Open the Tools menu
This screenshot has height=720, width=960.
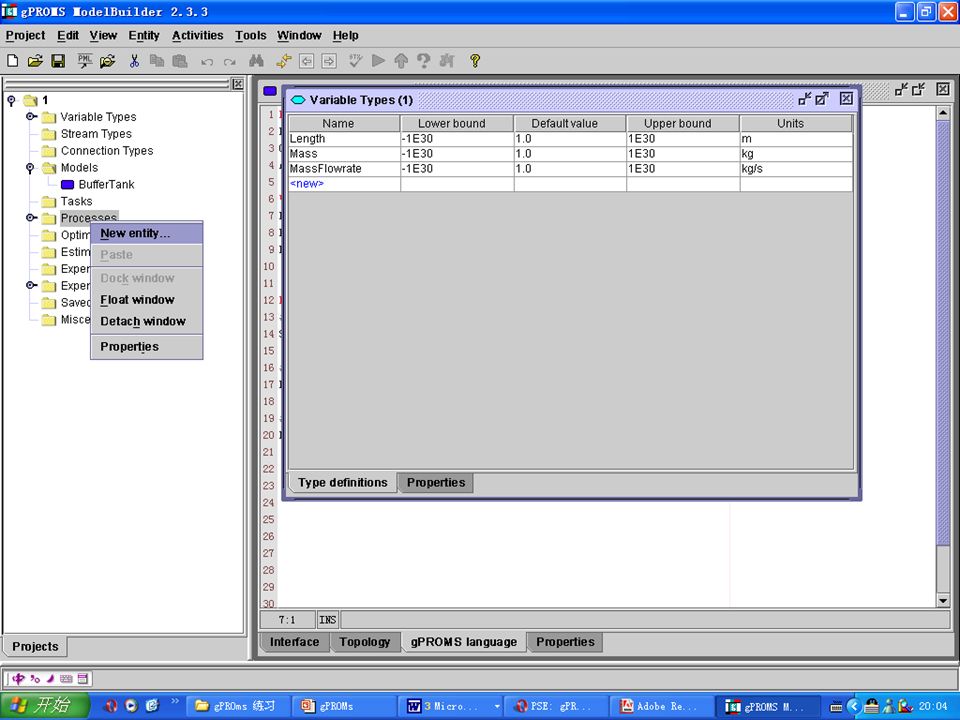point(250,36)
